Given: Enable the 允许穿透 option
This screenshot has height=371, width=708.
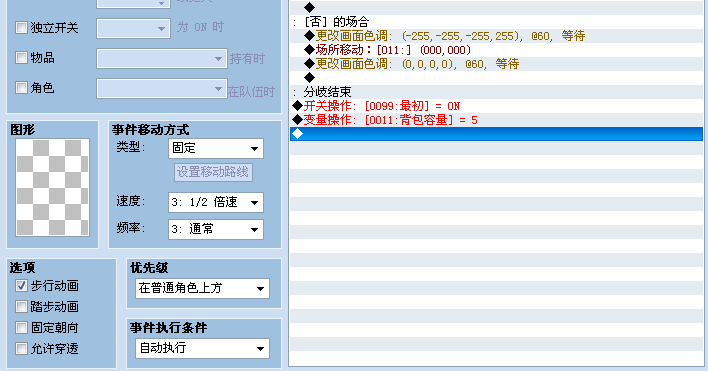Looking at the screenshot, I should pyautogui.click(x=21, y=348).
